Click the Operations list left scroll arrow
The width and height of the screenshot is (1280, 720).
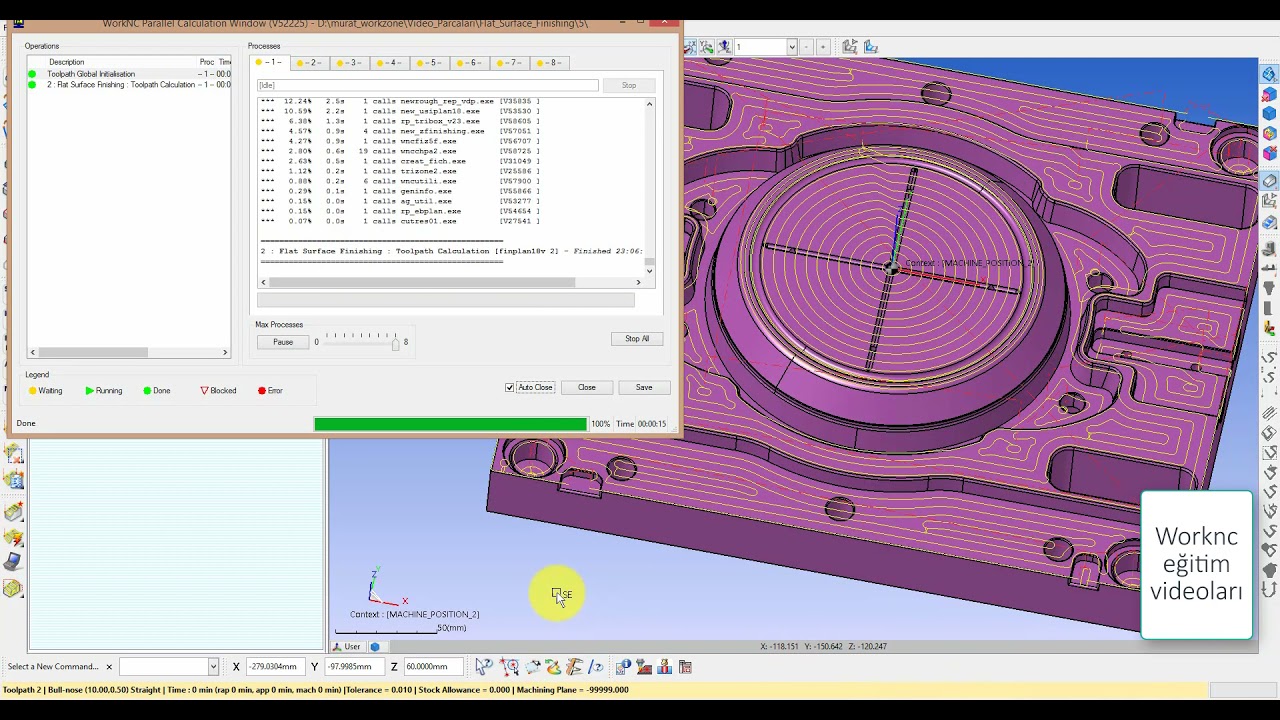33,352
